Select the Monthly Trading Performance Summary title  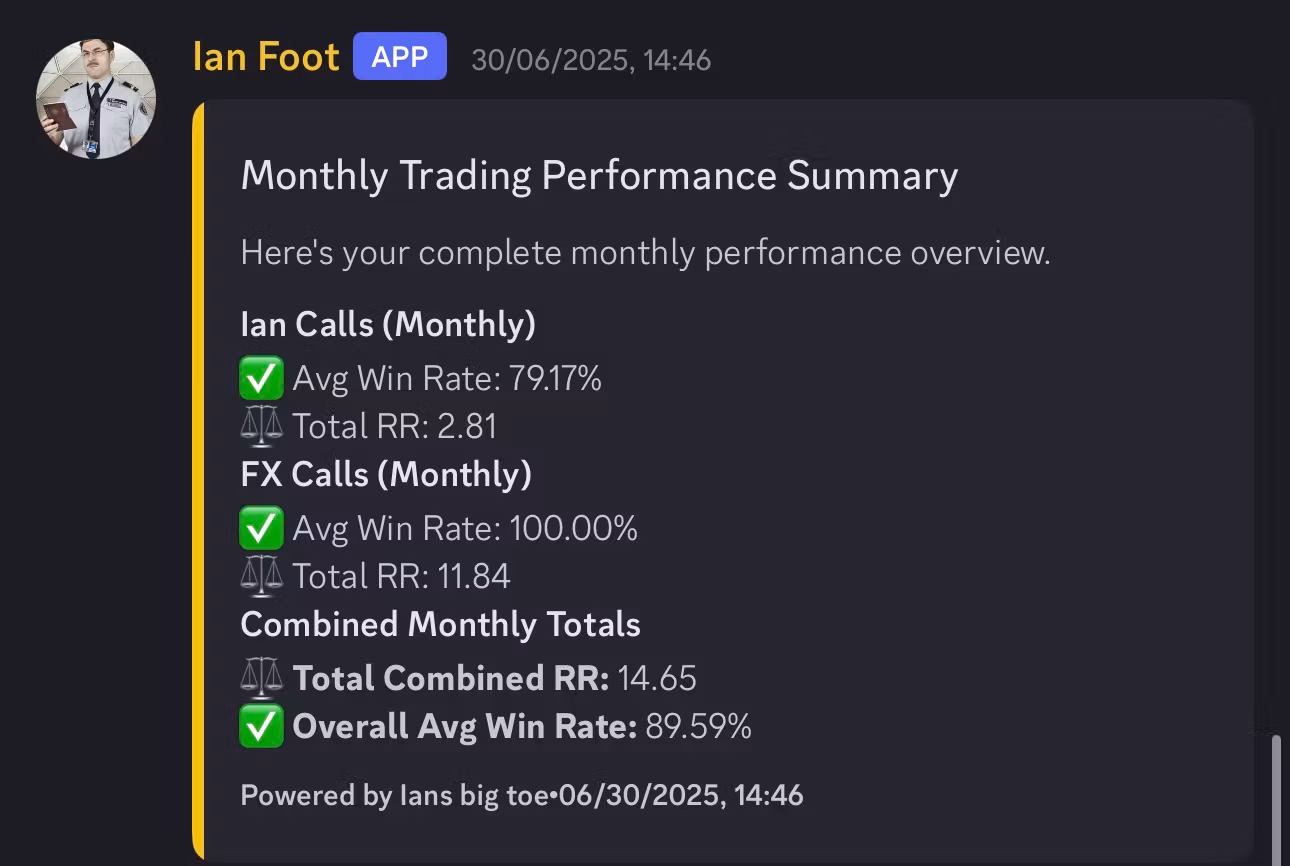(599, 176)
